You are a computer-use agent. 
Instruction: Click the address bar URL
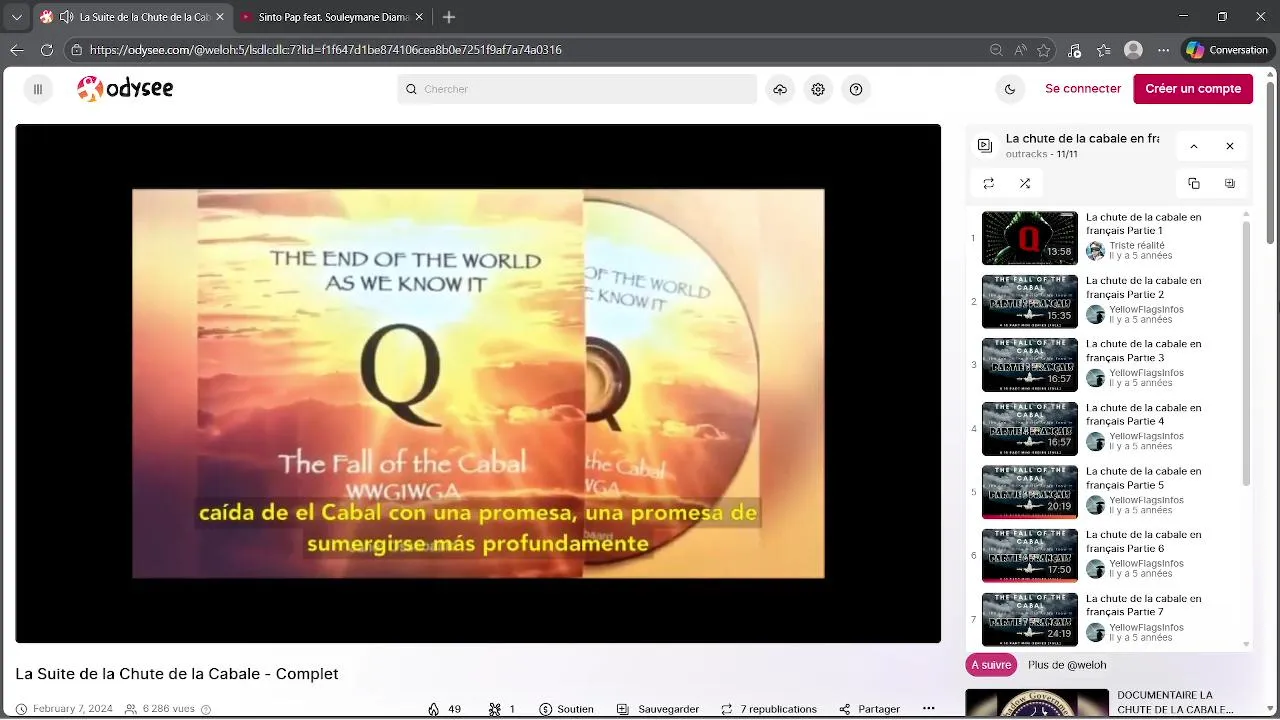tap(325, 49)
